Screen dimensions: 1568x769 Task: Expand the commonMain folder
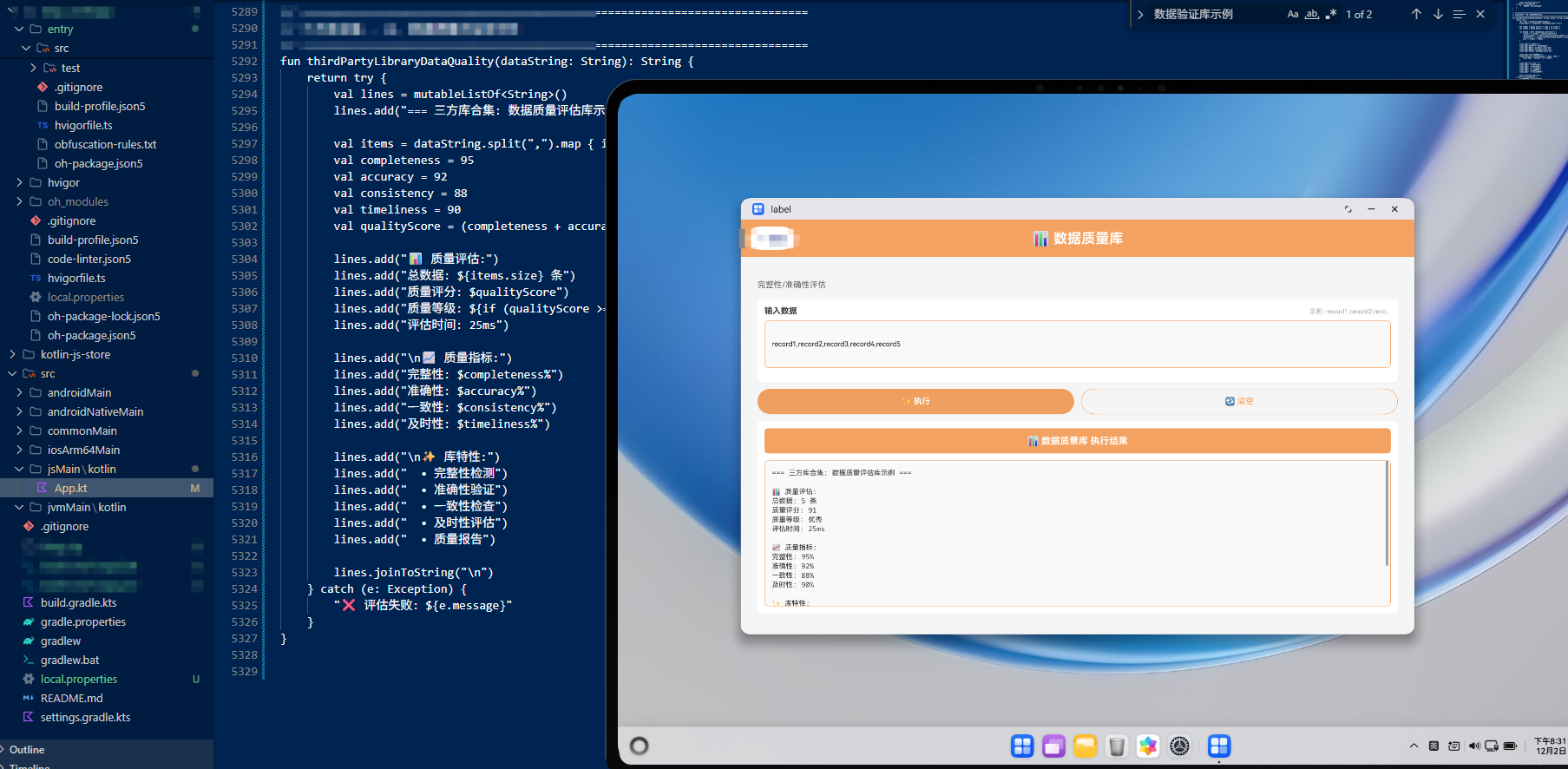(x=19, y=431)
